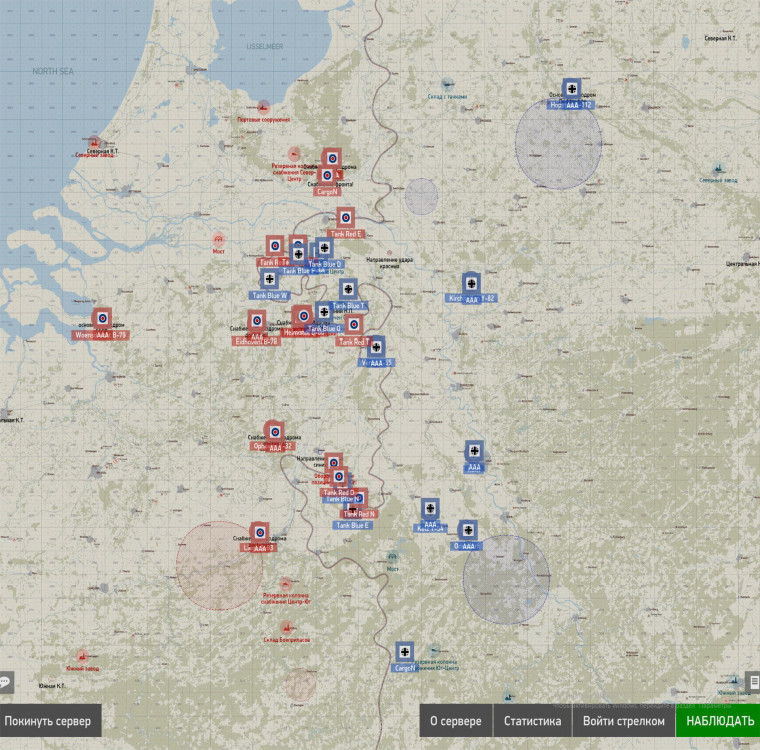Click the Tank Red D label
The image size is (760, 750).
[339, 493]
